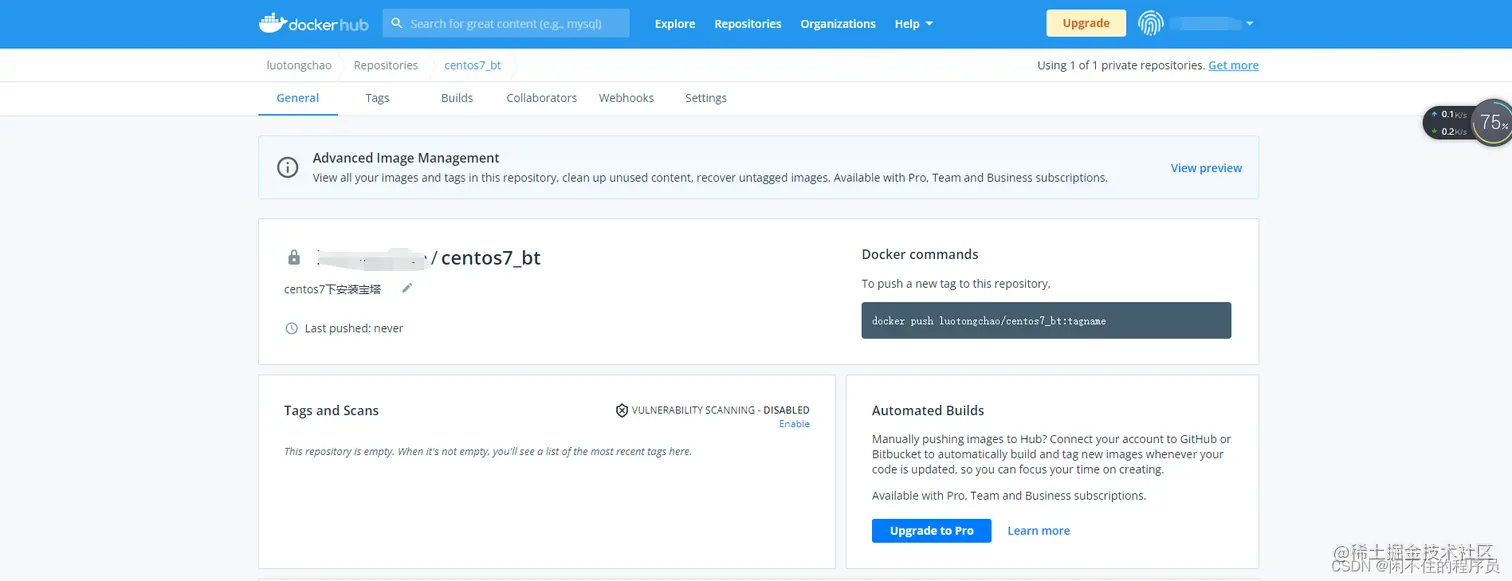1512x581 pixels.
Task: Edit description with the pencil icon
Action: coord(407,288)
